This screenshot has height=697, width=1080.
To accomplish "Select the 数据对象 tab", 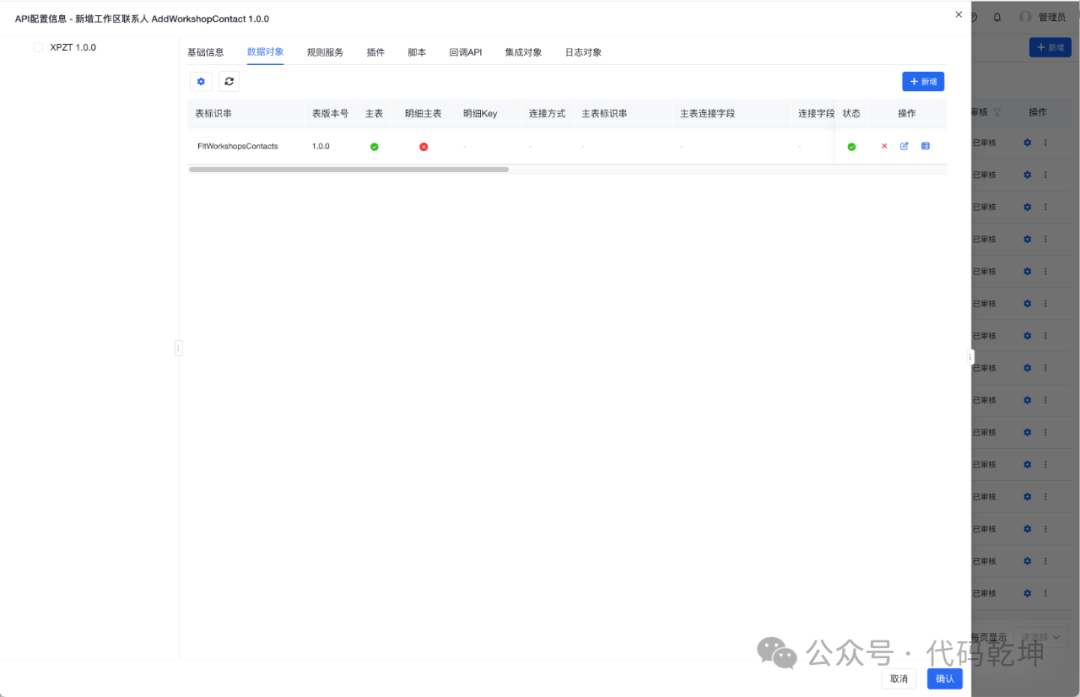I will coord(265,52).
